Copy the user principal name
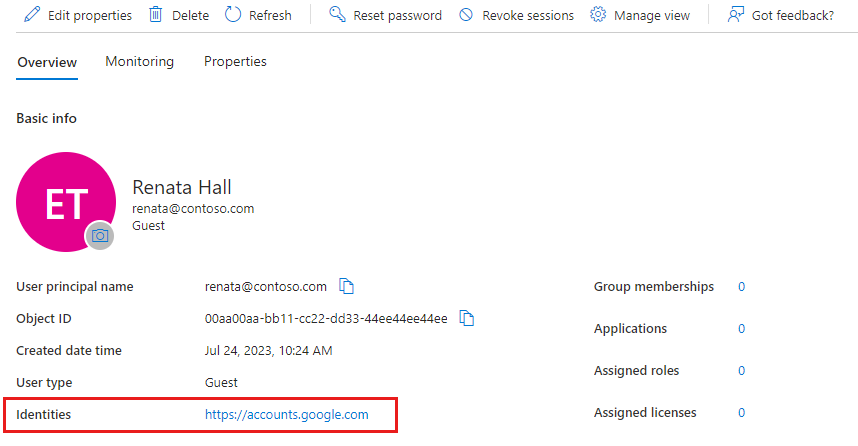 tap(347, 287)
